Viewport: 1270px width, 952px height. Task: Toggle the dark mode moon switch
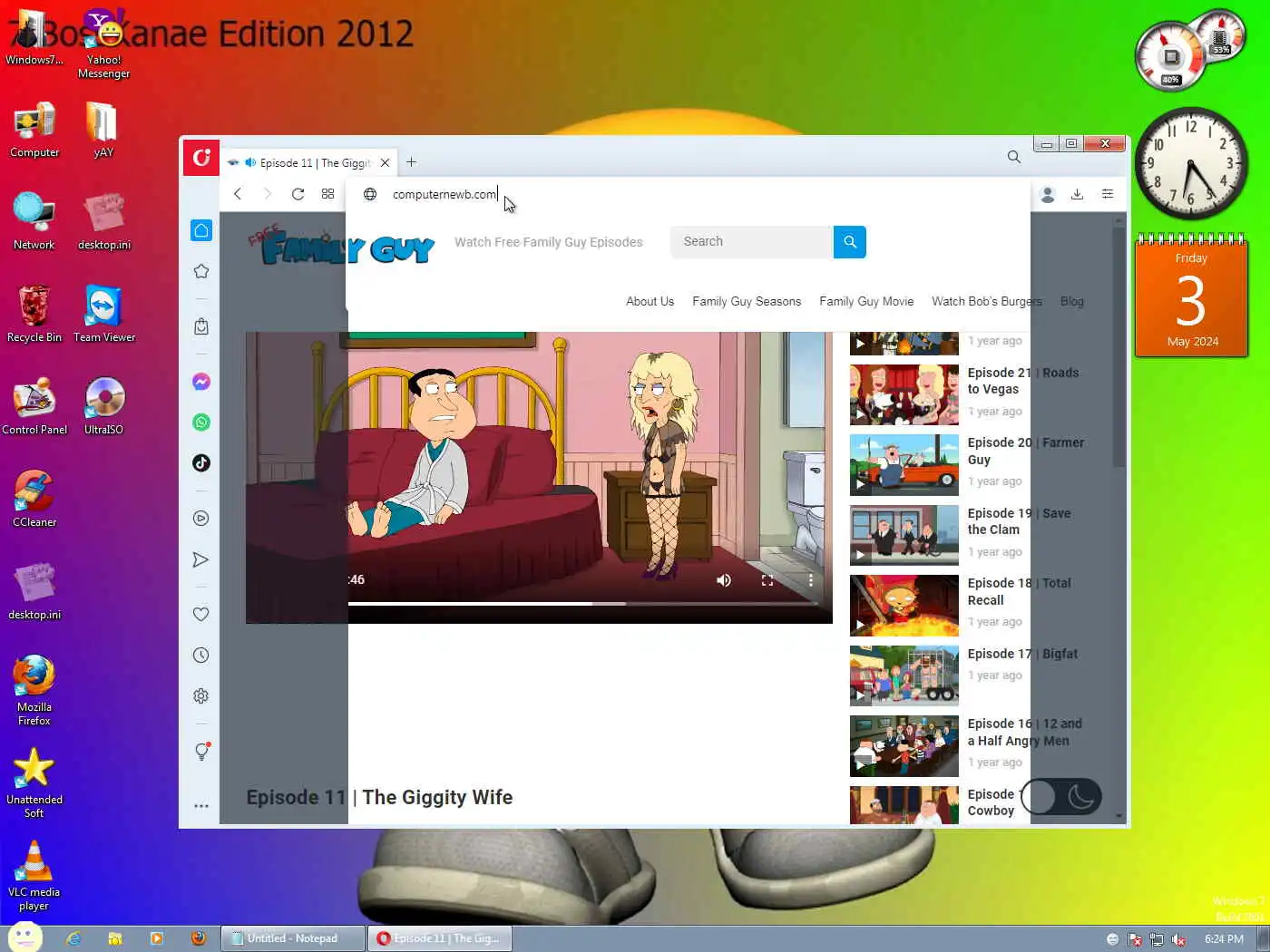point(1061,797)
